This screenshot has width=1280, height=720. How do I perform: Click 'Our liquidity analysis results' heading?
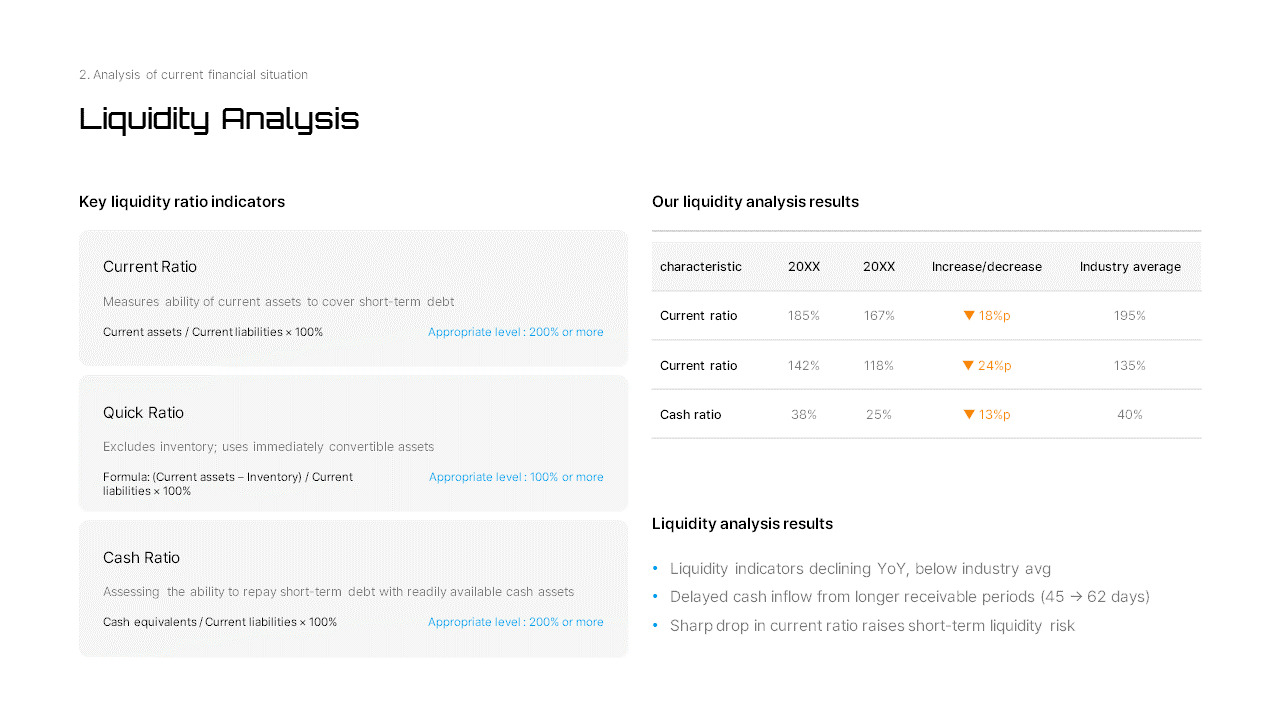[x=755, y=202]
